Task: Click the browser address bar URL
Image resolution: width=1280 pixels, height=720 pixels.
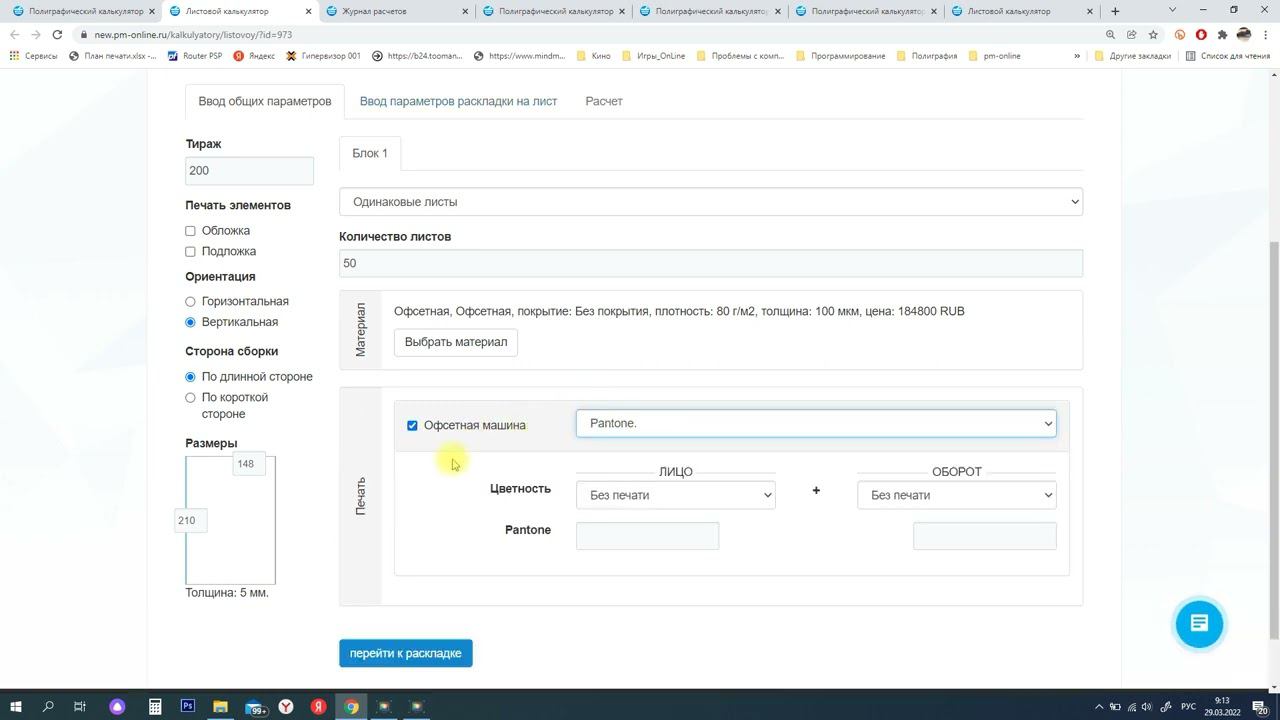Action: pyautogui.click(x=193, y=35)
